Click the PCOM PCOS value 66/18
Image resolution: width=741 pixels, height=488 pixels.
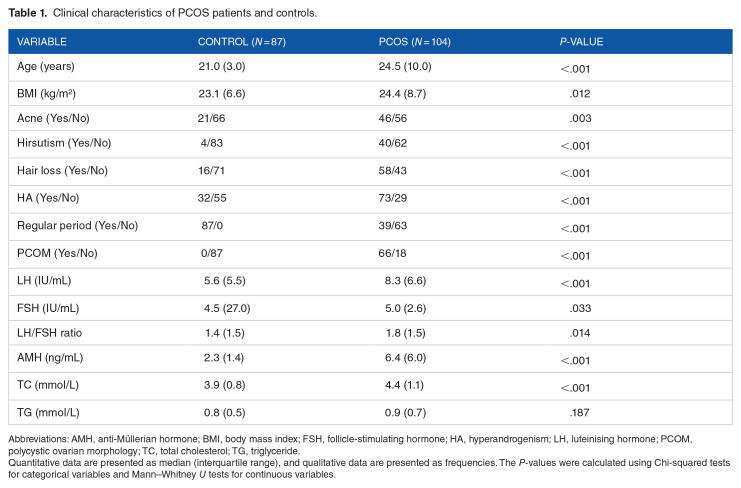tap(386, 247)
